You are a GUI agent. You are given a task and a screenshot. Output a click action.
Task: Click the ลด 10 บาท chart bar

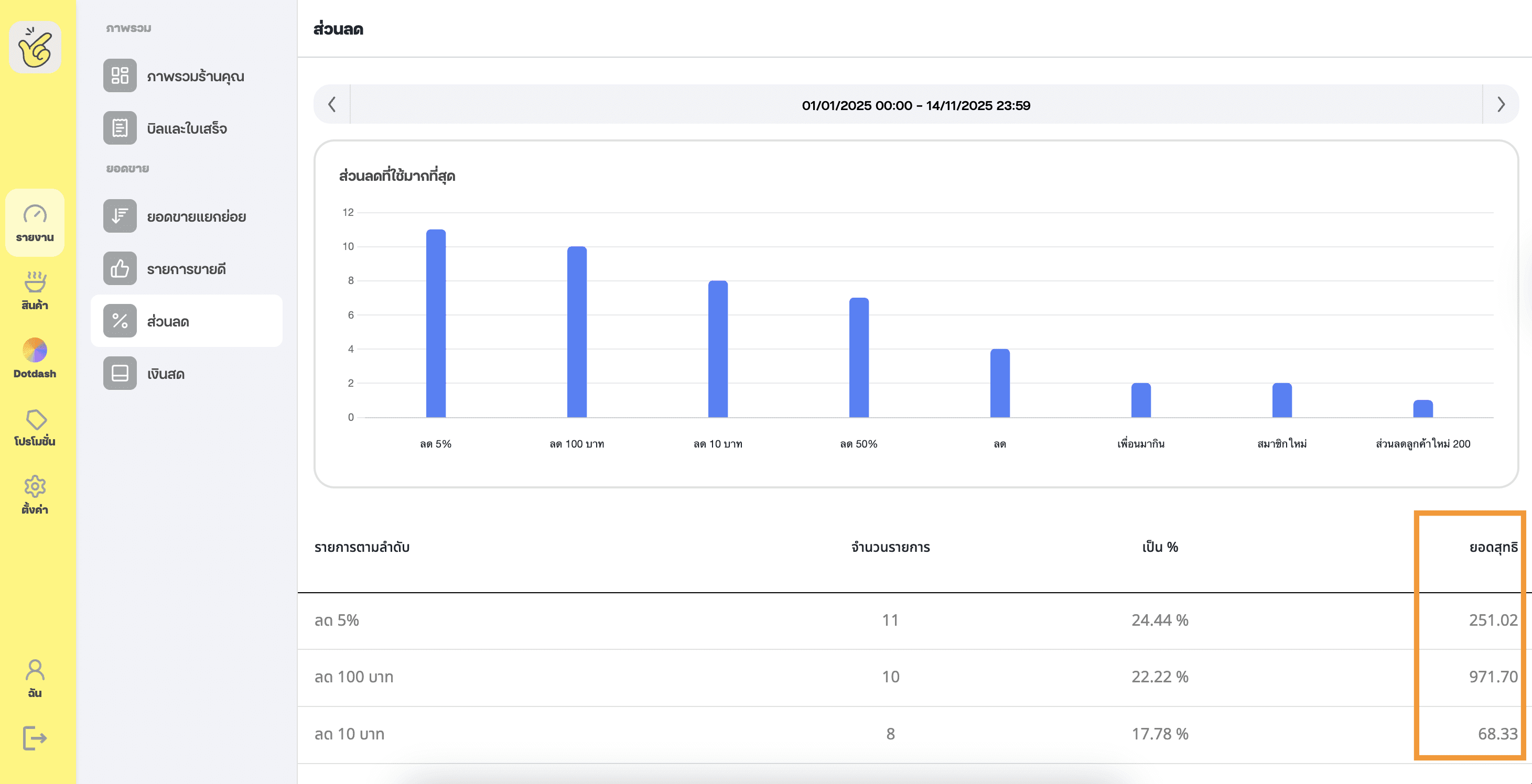[718, 349]
